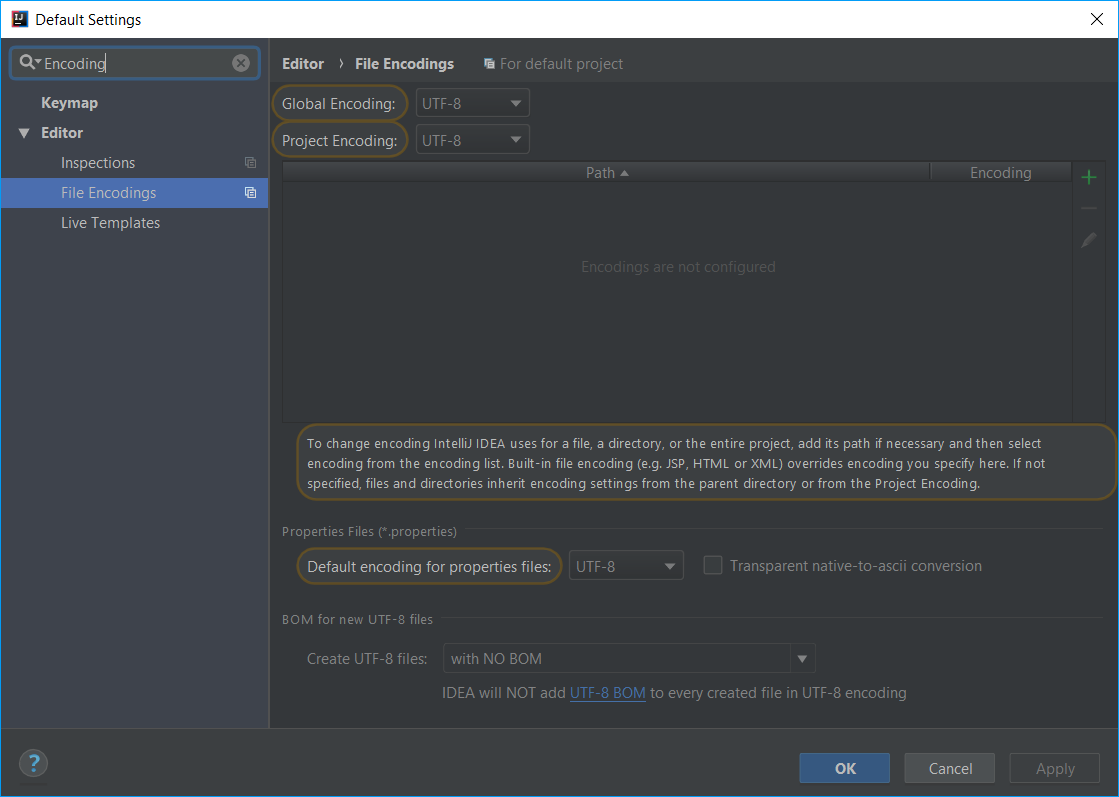Open the Project Encoding dropdown
Image resolution: width=1119 pixels, height=797 pixels.
click(473, 140)
